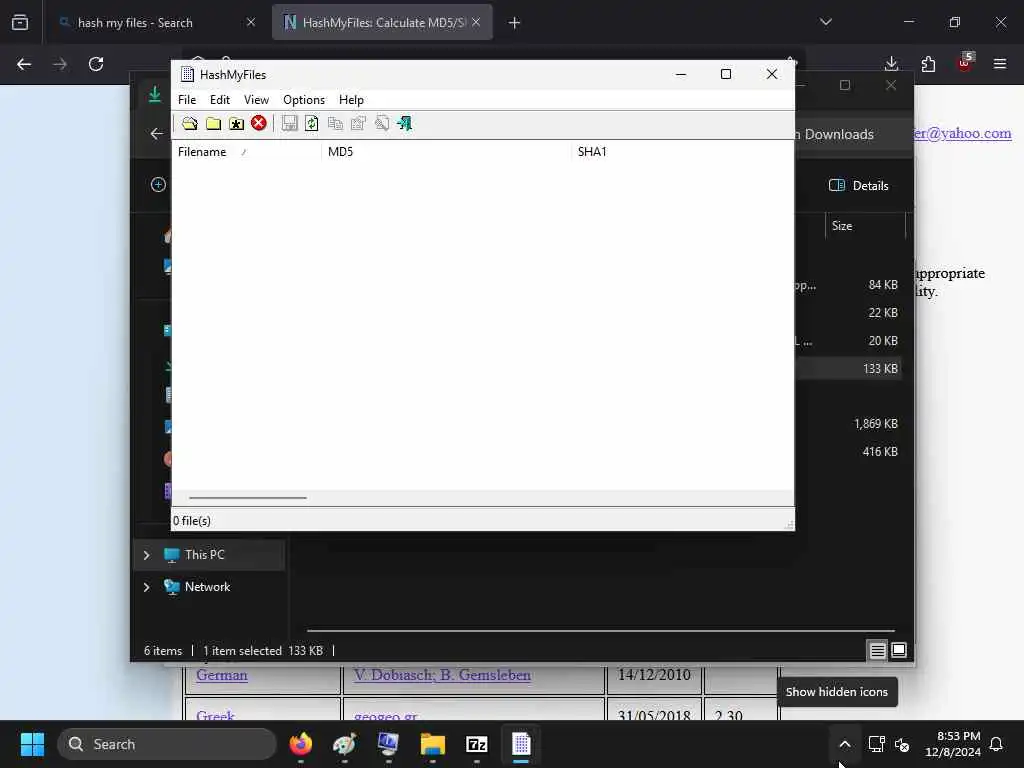
Task: Click the Properties icon in HashMyFiles toolbar
Action: (359, 123)
